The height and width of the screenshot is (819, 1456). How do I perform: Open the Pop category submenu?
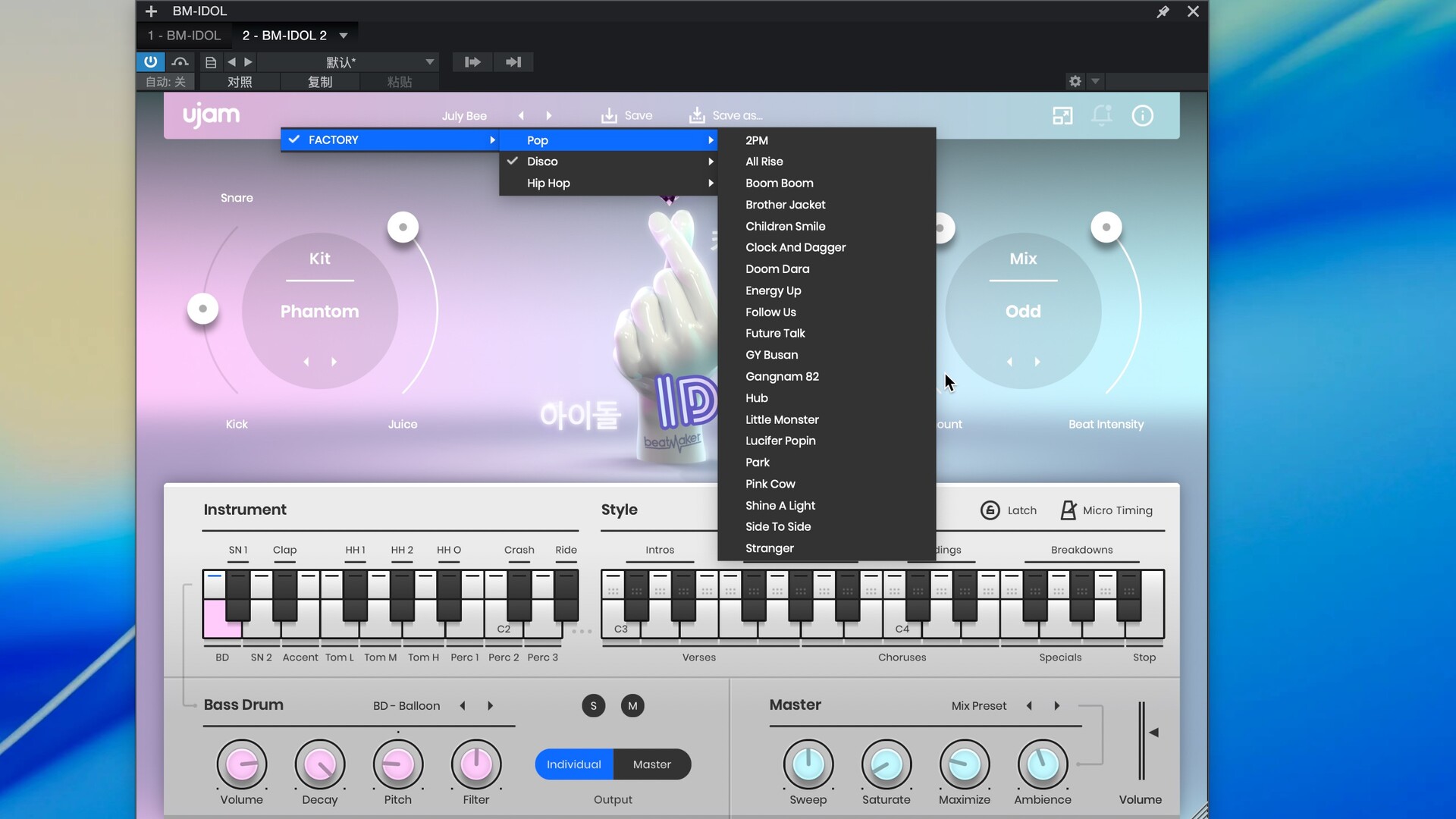click(x=608, y=140)
